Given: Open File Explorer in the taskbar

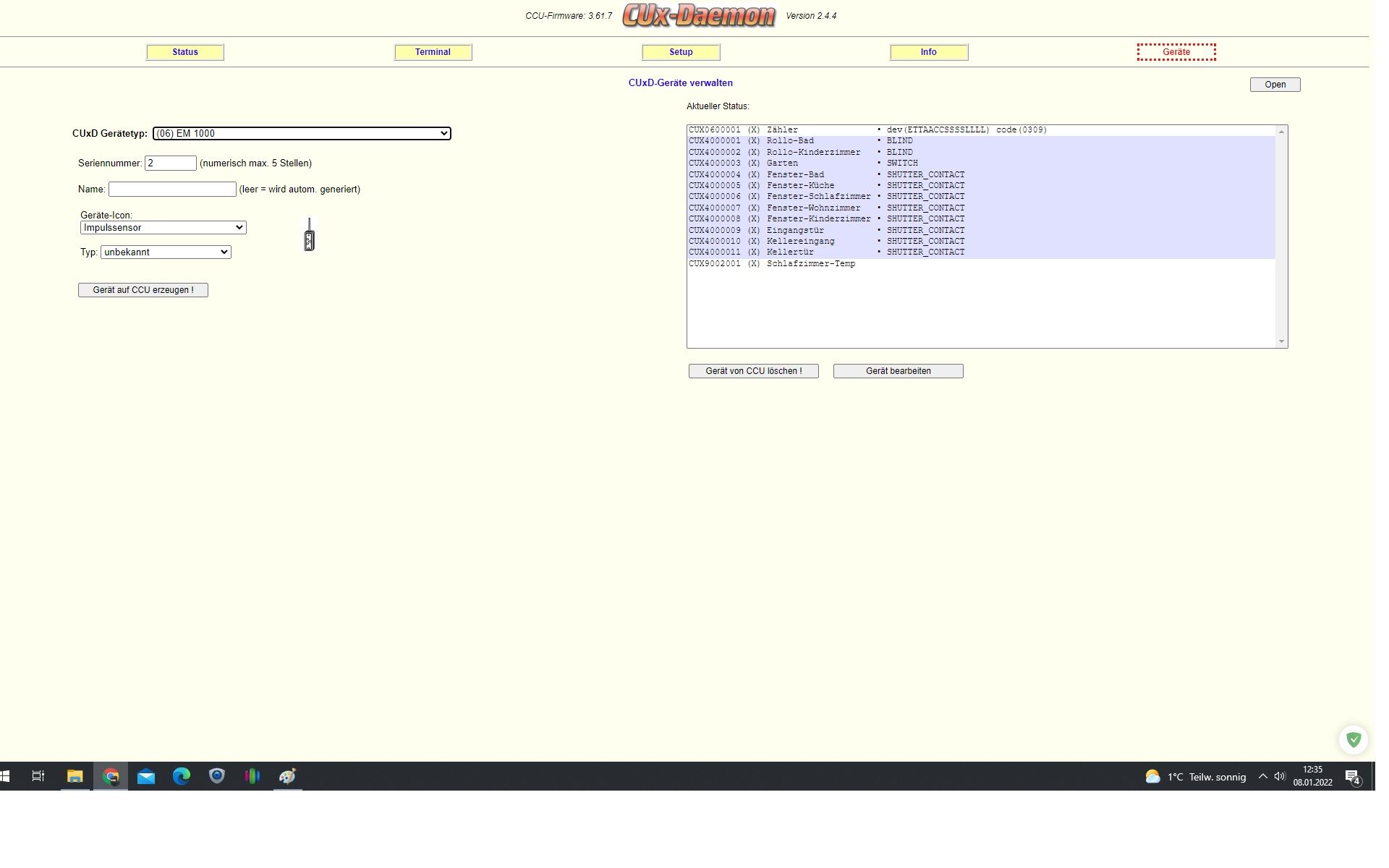Looking at the screenshot, I should click(x=75, y=776).
